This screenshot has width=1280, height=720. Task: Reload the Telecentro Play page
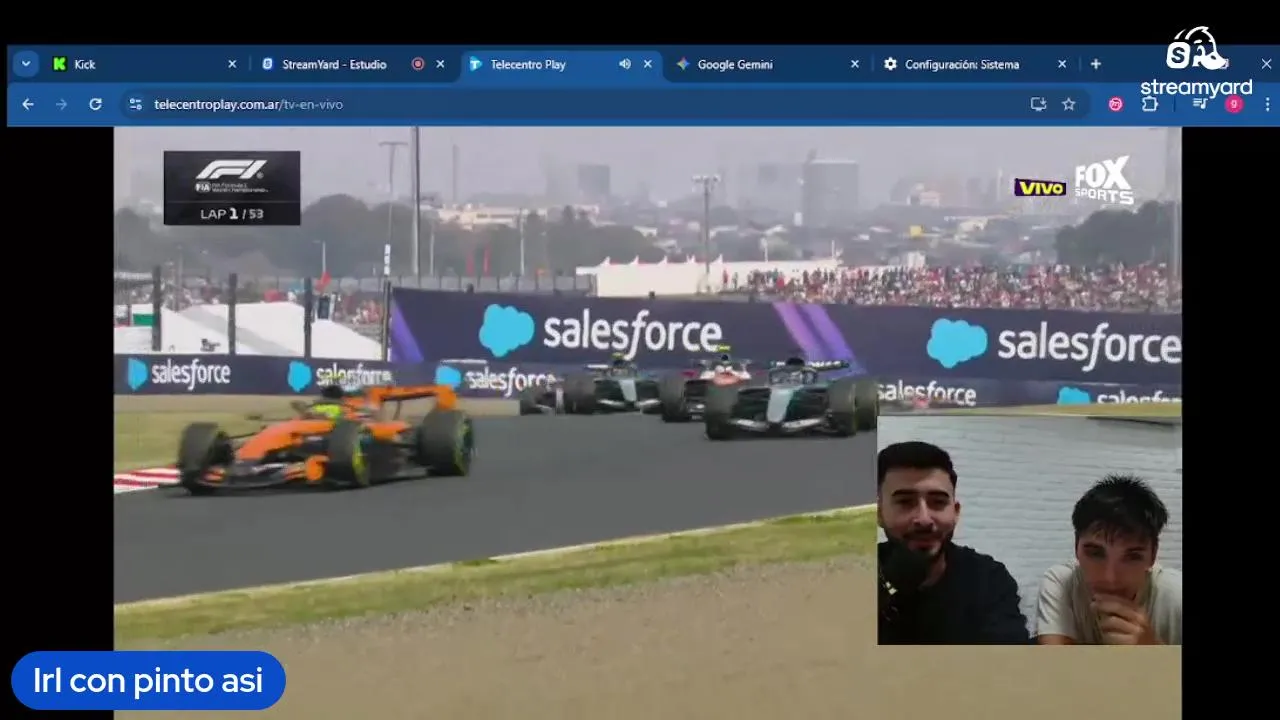pos(95,104)
